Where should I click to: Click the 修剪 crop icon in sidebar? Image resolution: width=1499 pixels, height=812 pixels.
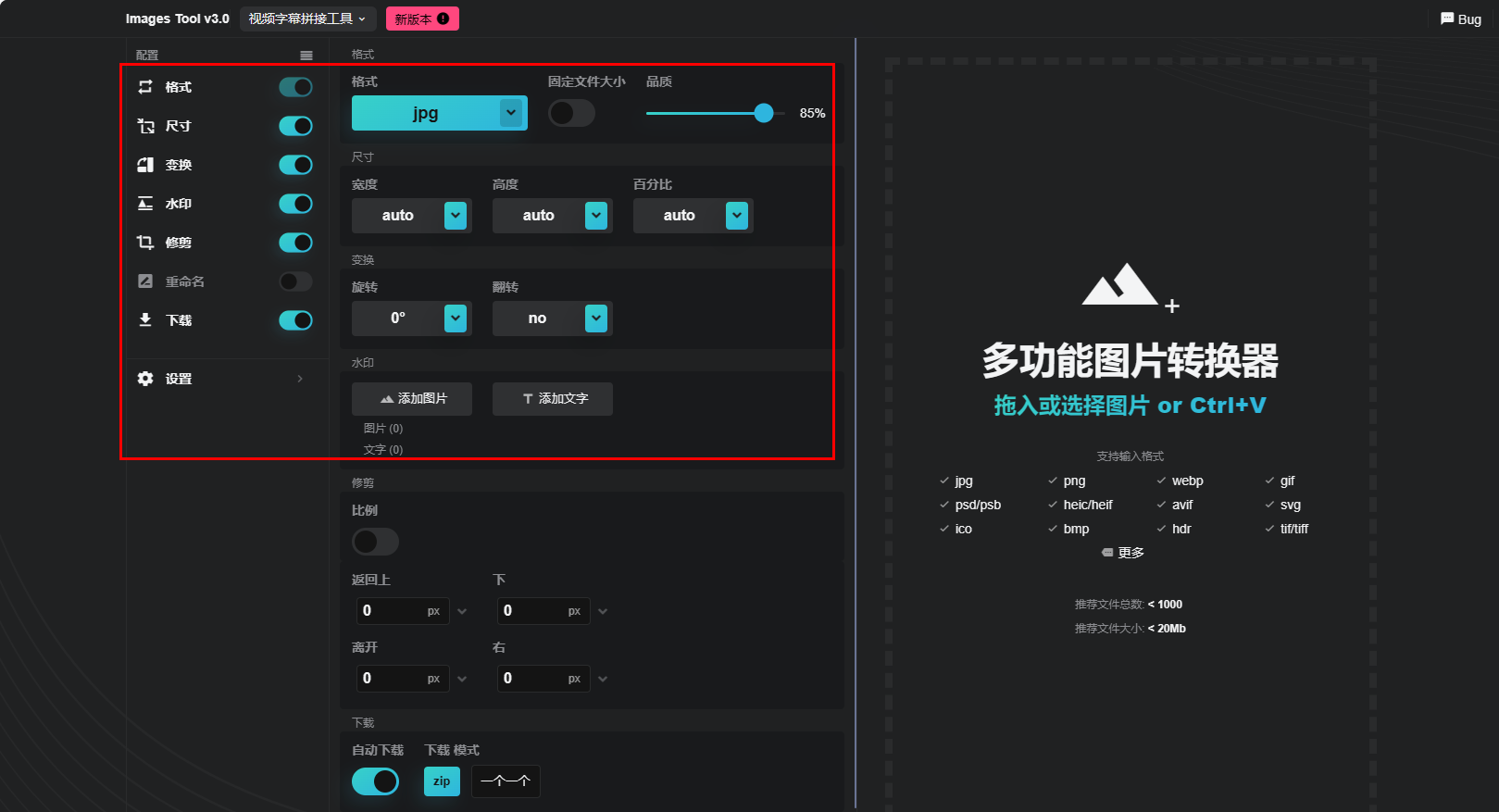coord(145,243)
